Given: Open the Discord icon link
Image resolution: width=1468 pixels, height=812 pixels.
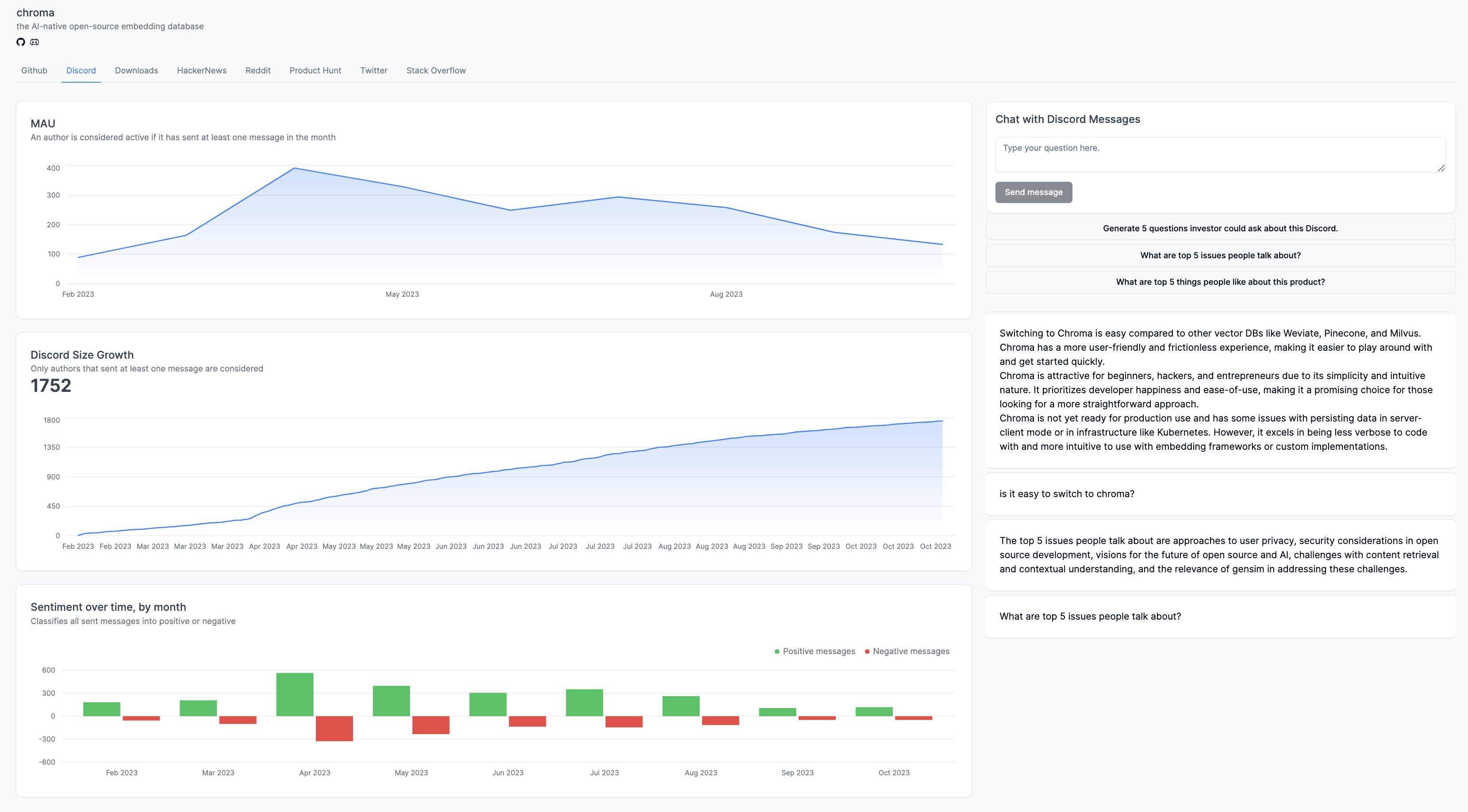Looking at the screenshot, I should 35,42.
